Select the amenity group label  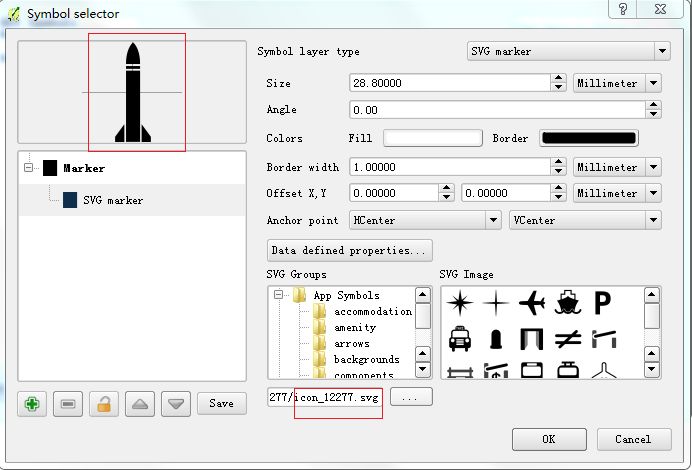[355, 327]
